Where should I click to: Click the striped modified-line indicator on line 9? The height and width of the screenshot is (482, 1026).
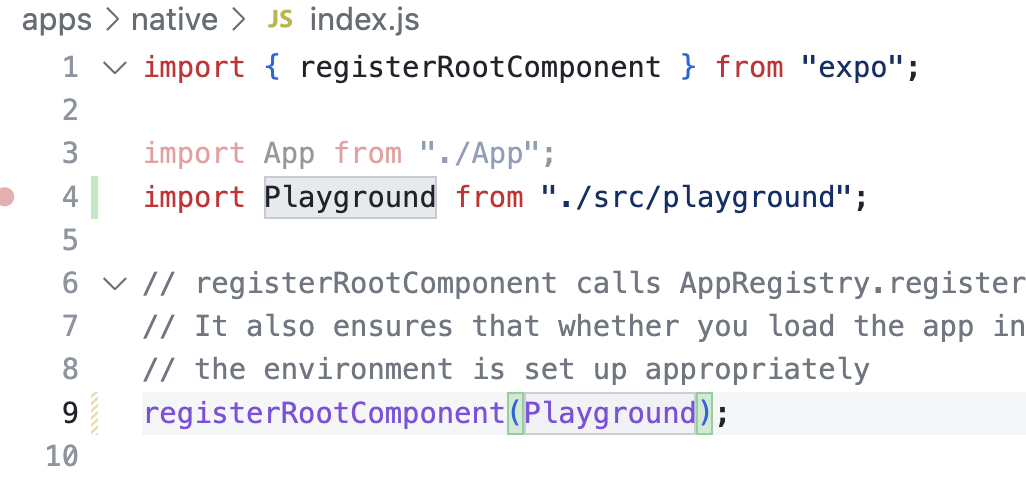(94, 413)
